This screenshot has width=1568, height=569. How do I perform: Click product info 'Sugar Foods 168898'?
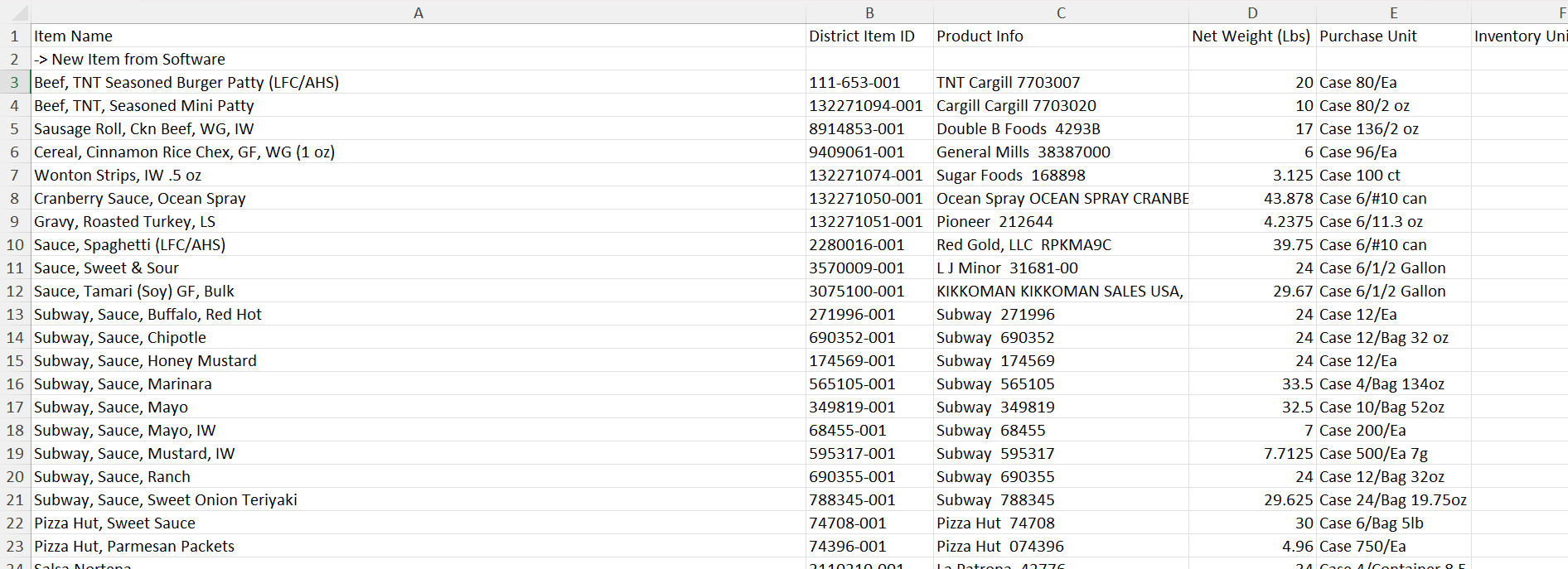click(1061, 175)
